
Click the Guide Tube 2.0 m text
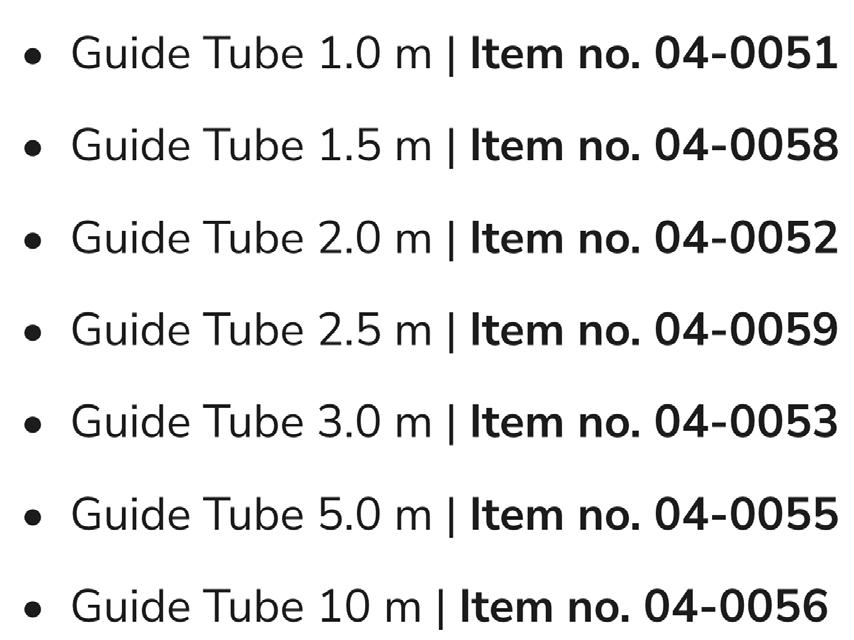pos(251,238)
